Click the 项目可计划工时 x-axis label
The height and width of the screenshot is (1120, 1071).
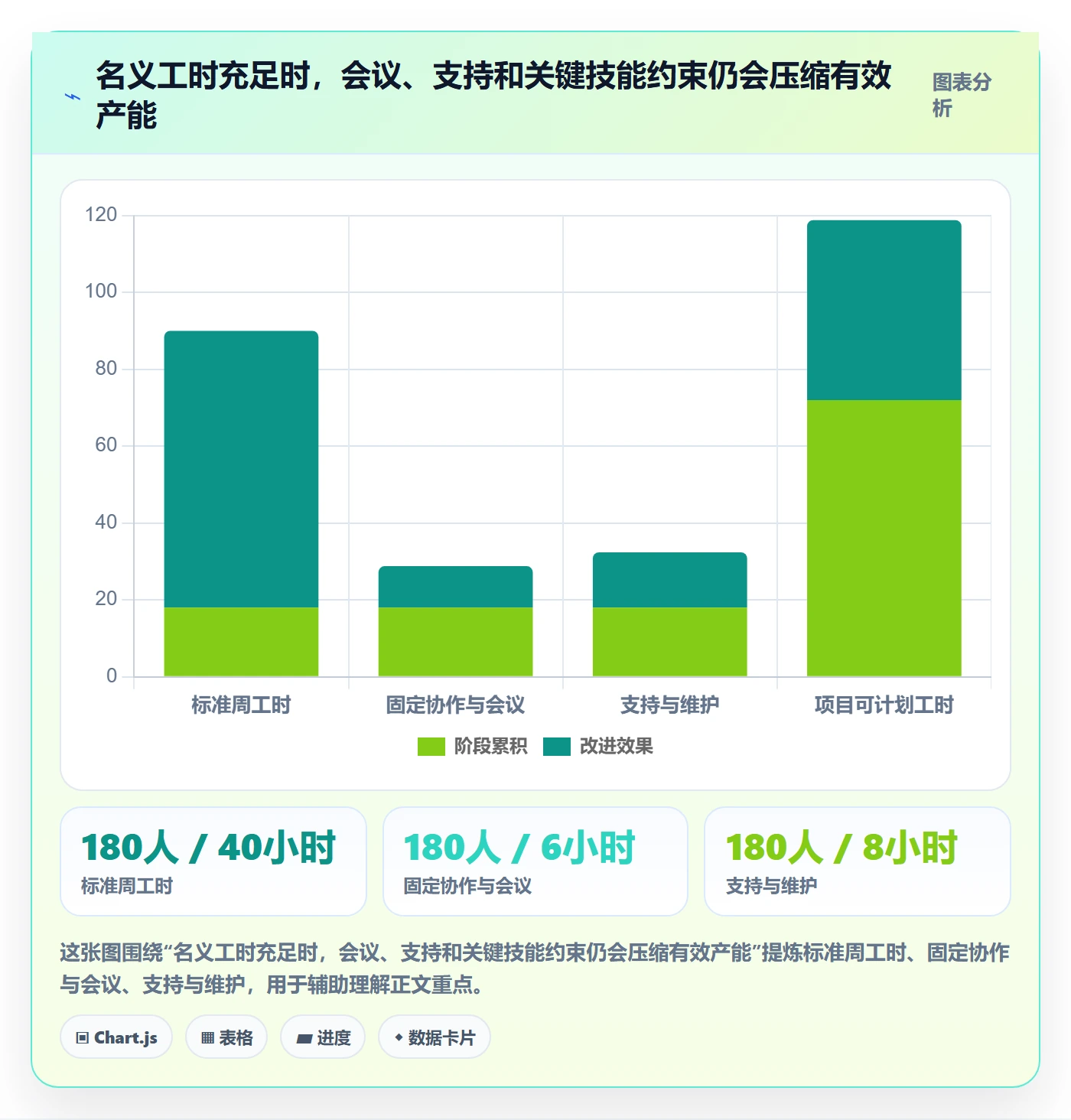[884, 705]
